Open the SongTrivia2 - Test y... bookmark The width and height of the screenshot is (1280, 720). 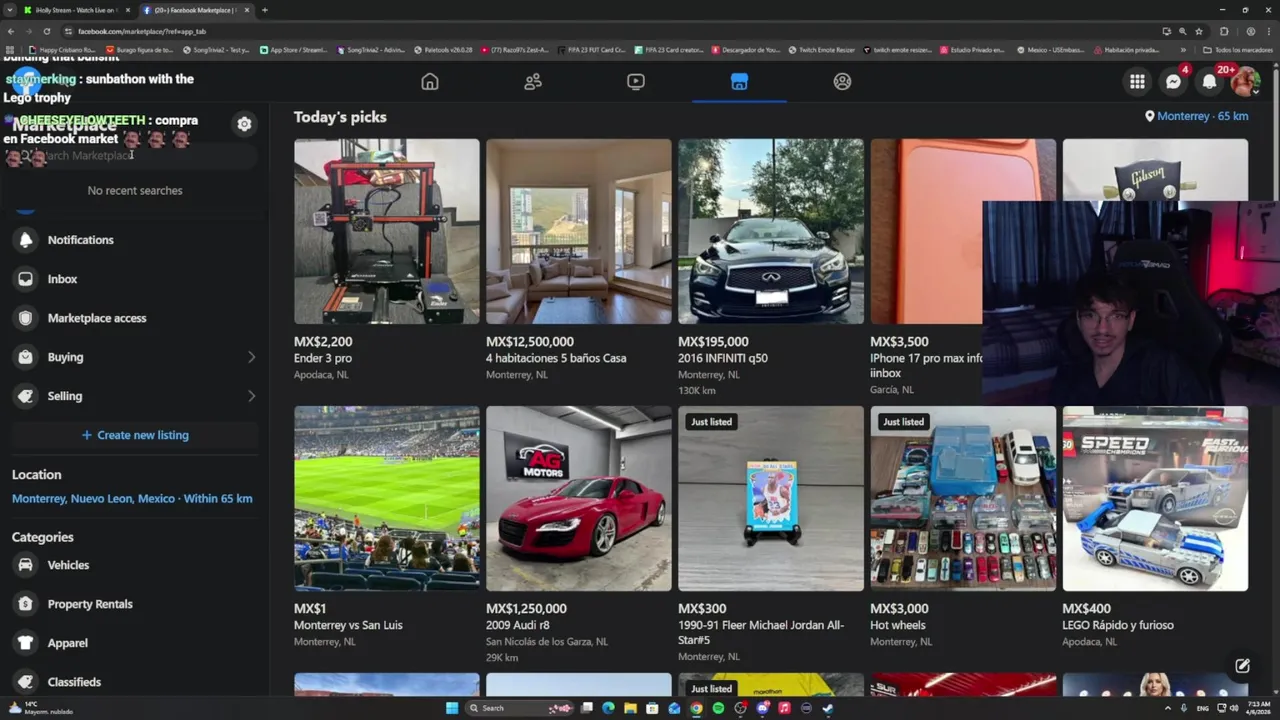click(x=216, y=49)
